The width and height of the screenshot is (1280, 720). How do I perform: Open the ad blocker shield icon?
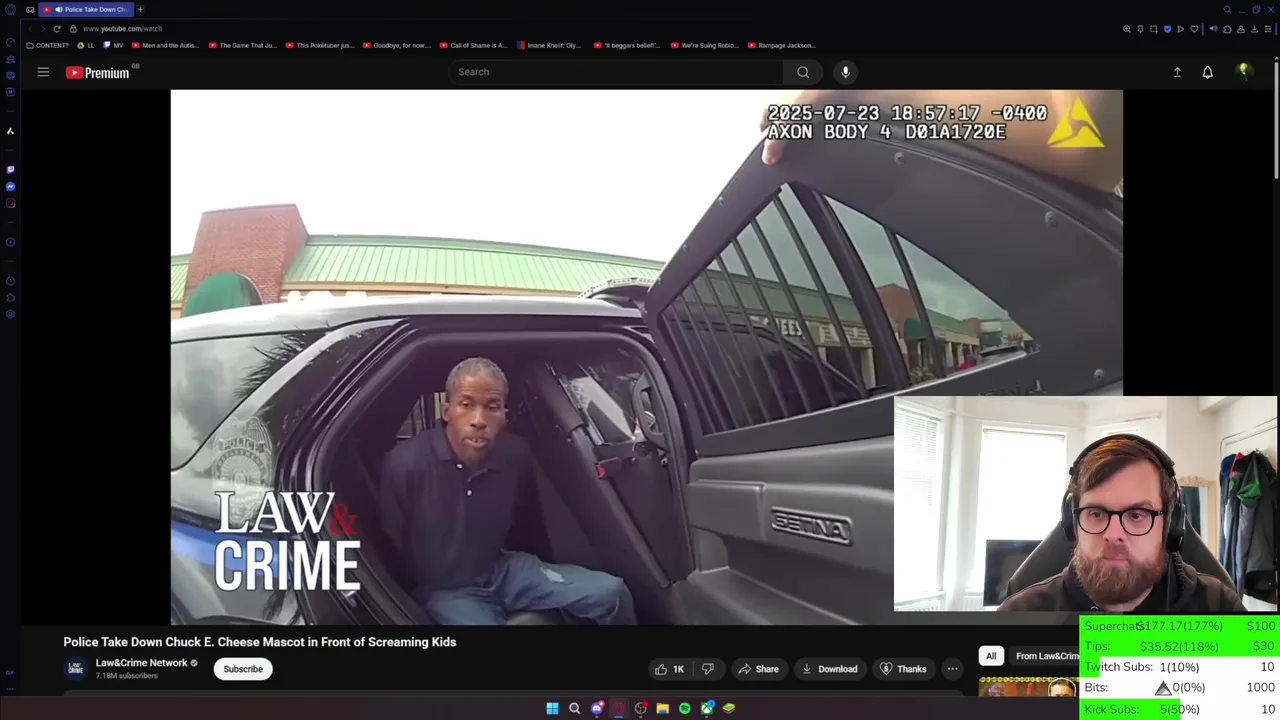pyautogui.click(x=1167, y=29)
